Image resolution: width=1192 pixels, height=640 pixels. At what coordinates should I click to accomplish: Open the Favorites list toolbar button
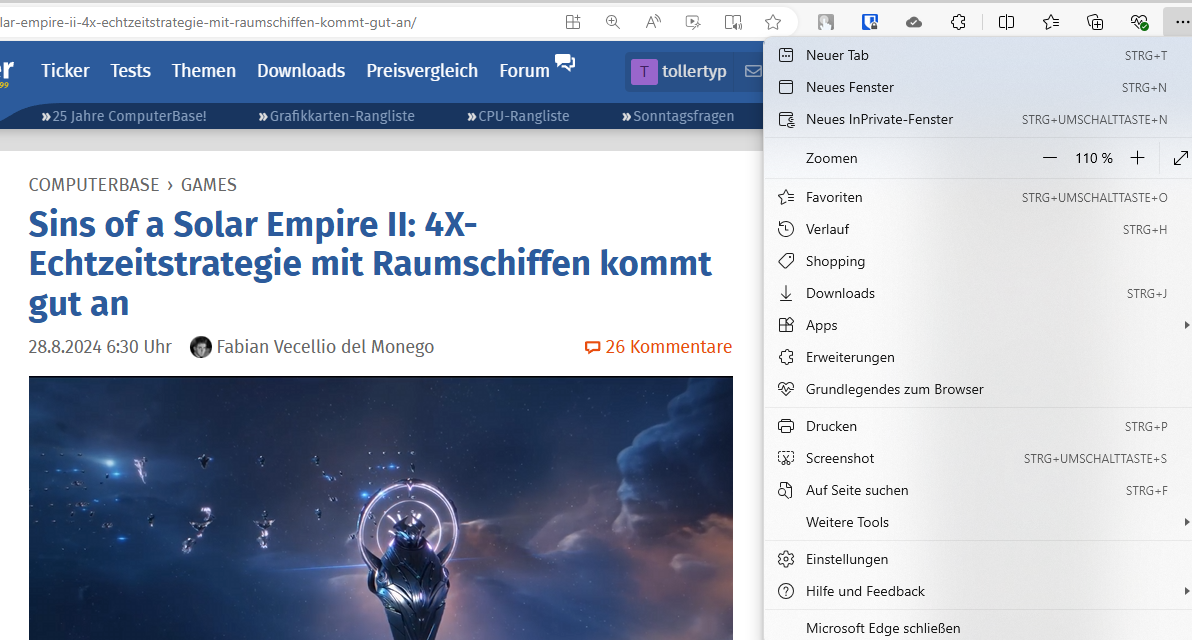pos(1051,22)
